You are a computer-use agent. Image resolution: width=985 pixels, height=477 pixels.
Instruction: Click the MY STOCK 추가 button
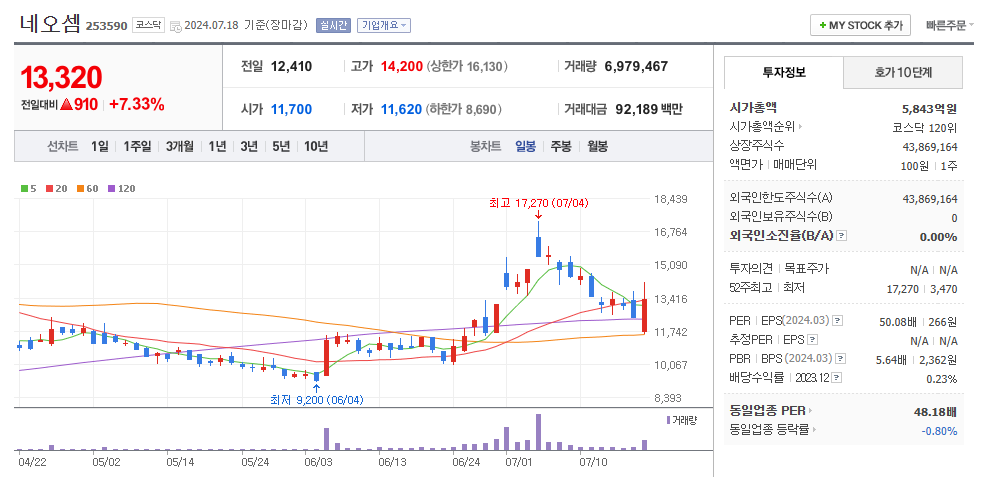point(860,26)
